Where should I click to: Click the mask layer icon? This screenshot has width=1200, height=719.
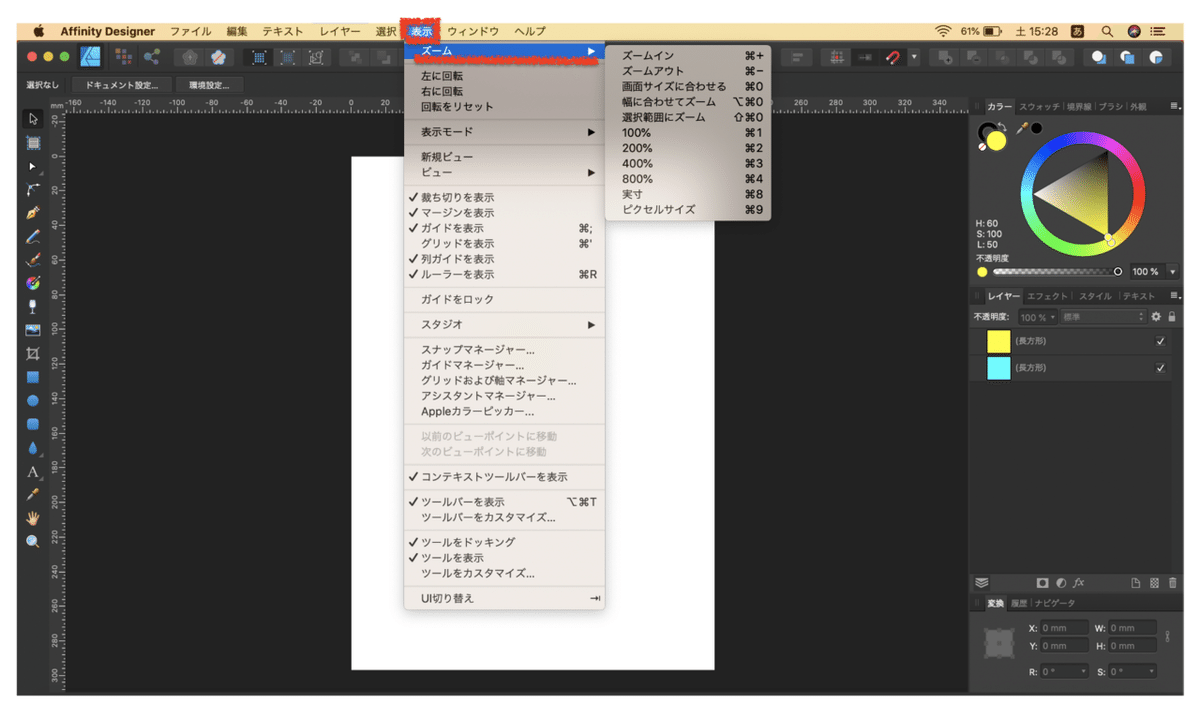click(1042, 583)
